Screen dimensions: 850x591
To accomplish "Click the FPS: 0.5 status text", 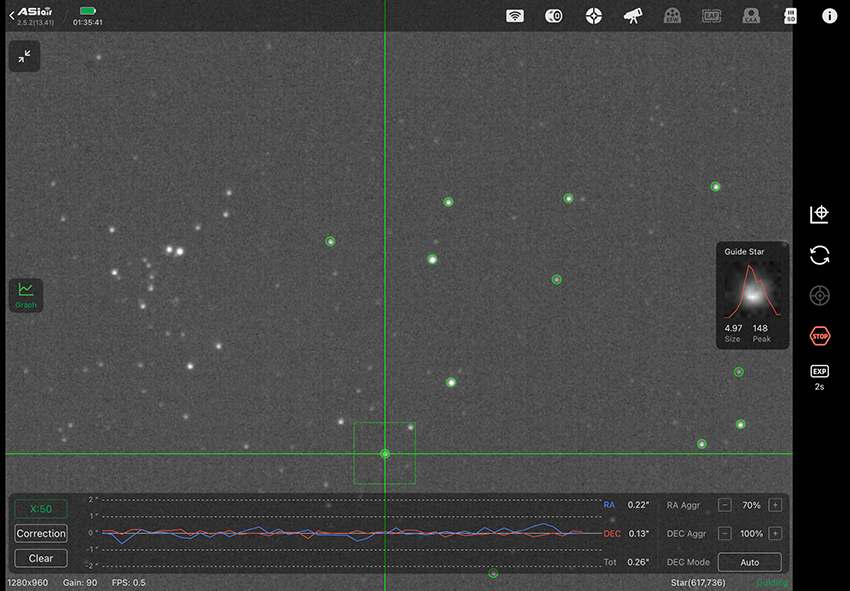I will coord(128,583).
